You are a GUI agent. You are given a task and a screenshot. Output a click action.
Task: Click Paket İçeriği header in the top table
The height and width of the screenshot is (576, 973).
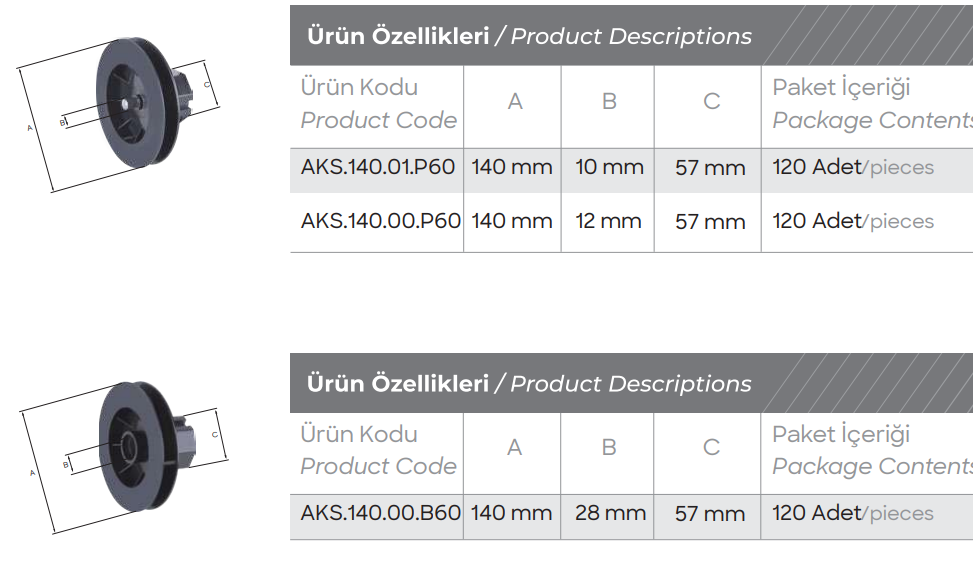[x=841, y=88]
